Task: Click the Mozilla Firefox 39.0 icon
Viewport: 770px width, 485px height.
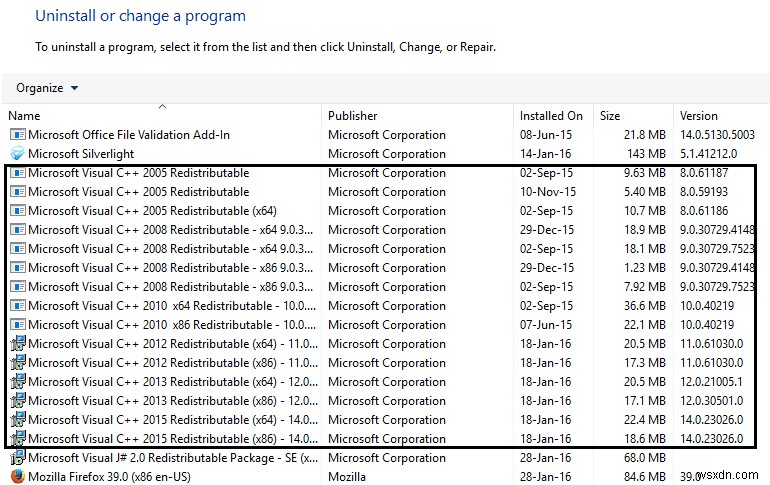Action: point(18,477)
